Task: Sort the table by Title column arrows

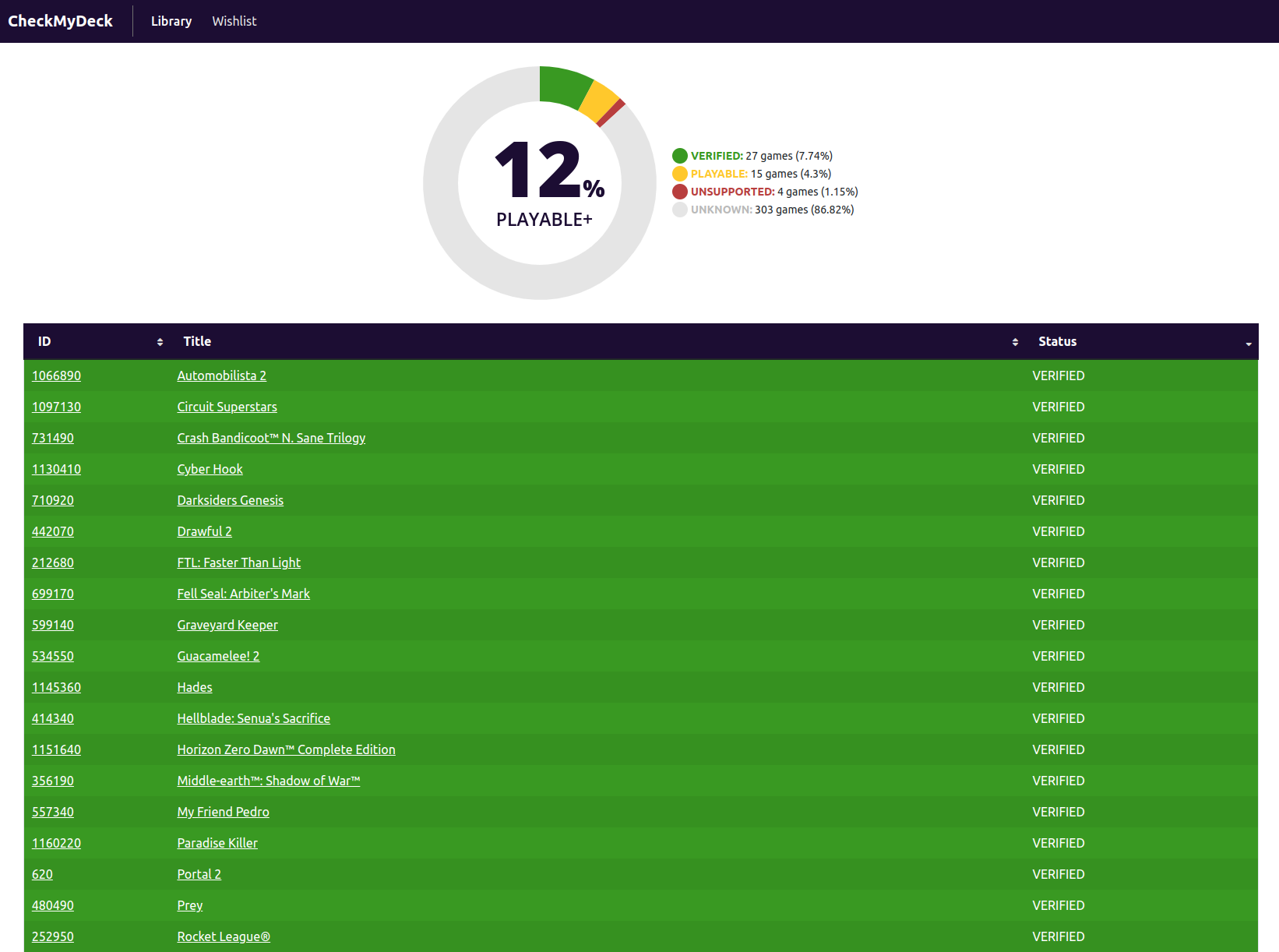Action: point(1015,342)
